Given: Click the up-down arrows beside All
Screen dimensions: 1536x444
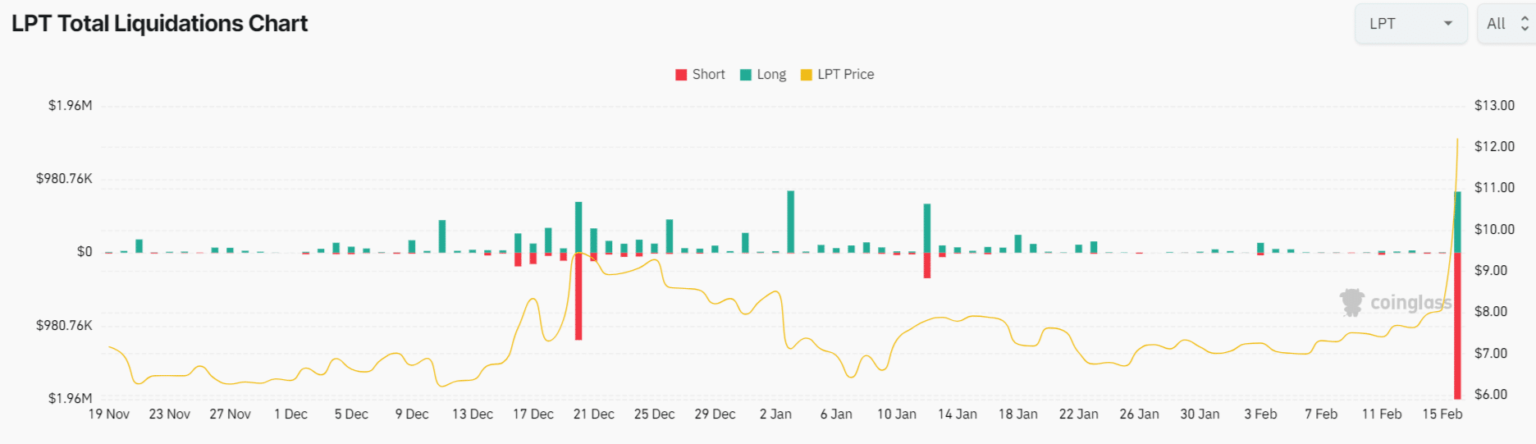Looking at the screenshot, I should pyautogui.click(x=1524, y=24).
